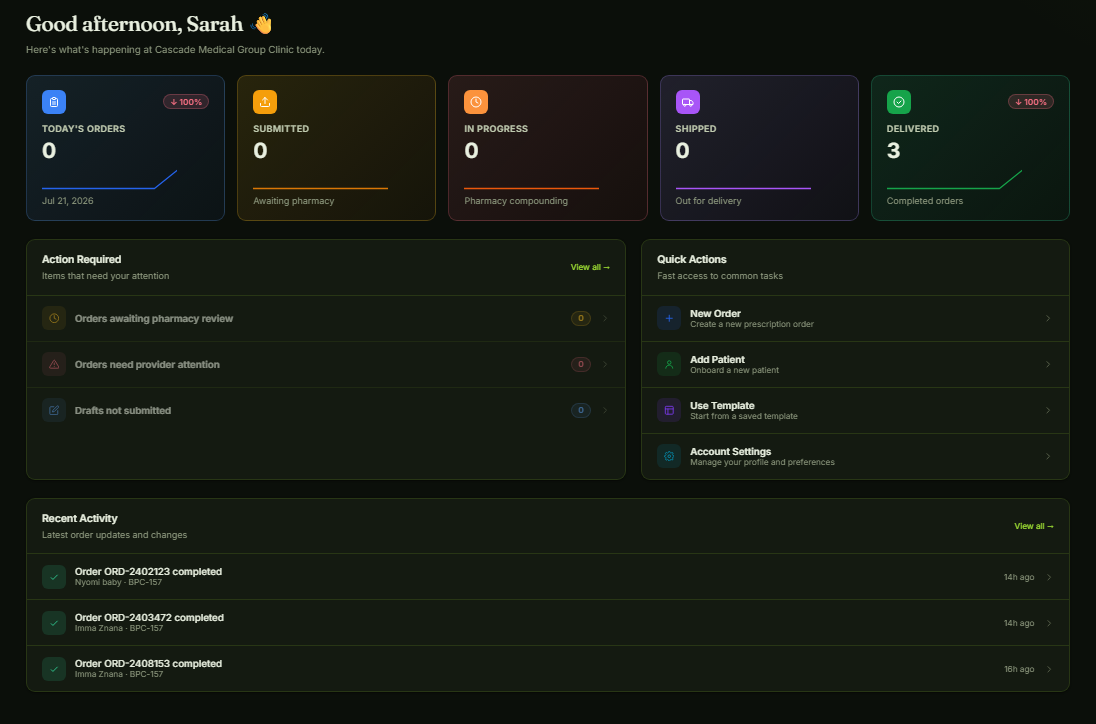Click 'Awaiting pharmacy' caption

tap(294, 201)
